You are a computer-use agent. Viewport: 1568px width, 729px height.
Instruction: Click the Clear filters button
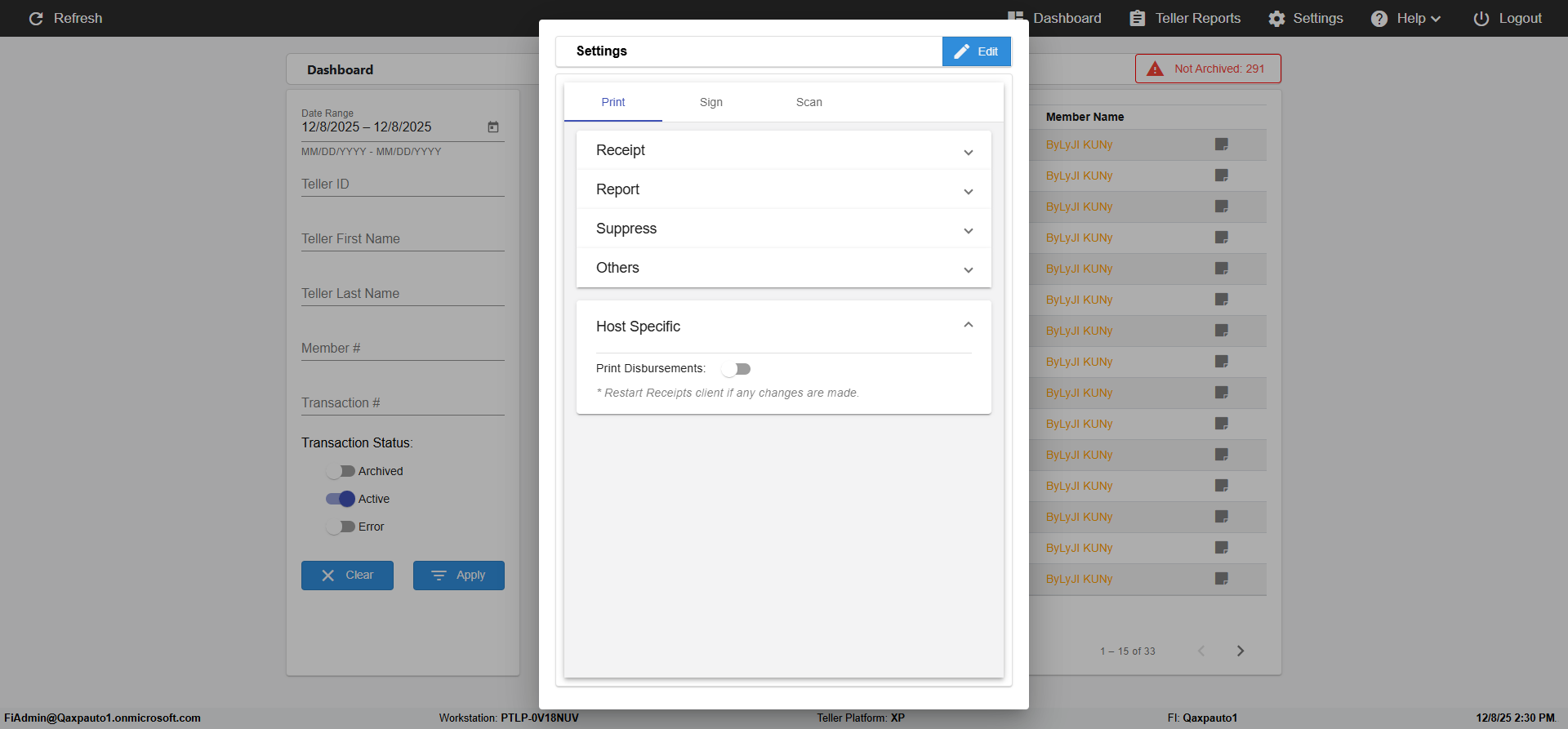(x=347, y=576)
